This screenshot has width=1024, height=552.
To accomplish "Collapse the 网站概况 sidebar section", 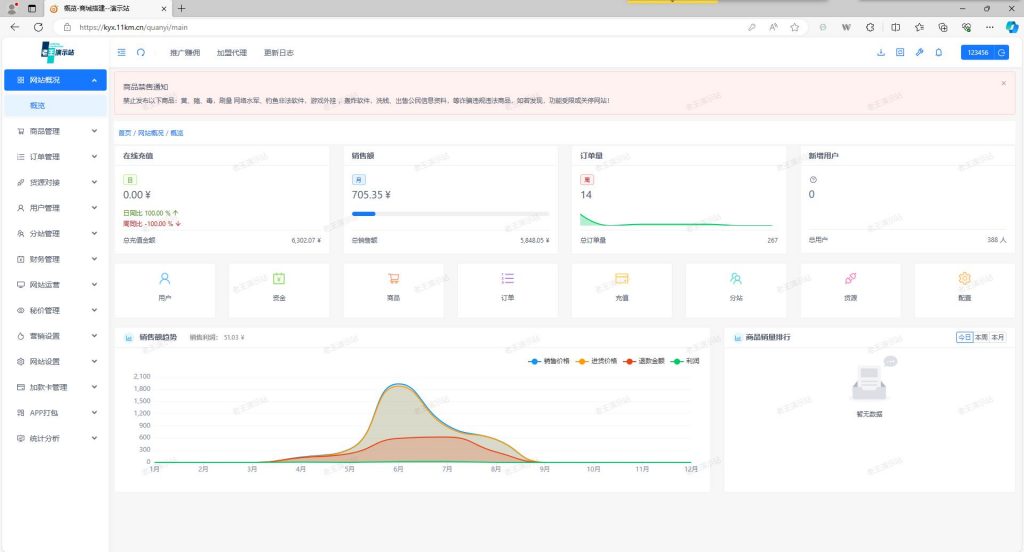I will pyautogui.click(x=55, y=80).
